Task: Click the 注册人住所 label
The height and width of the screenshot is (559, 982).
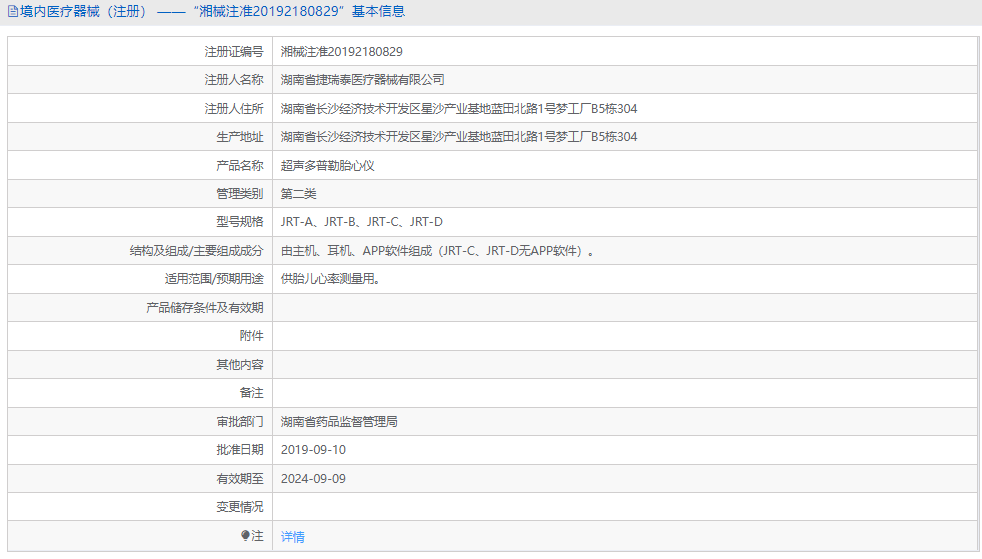Action: click(x=234, y=108)
